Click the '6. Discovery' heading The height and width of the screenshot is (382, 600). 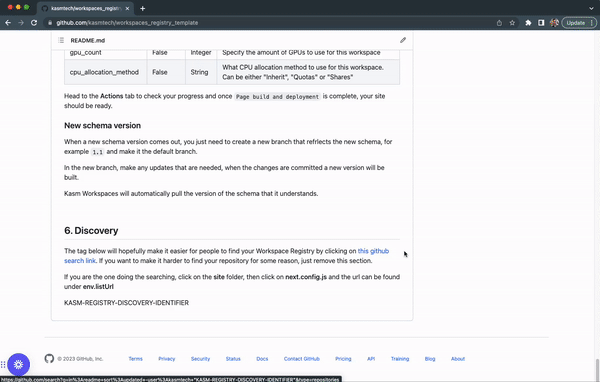point(91,230)
